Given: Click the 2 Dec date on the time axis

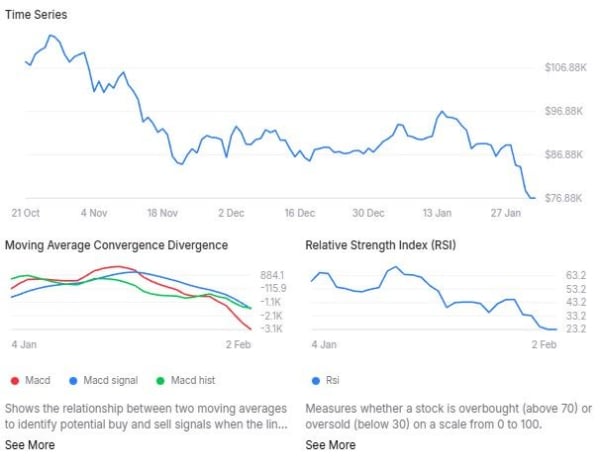Looking at the screenshot, I should 231,213.
